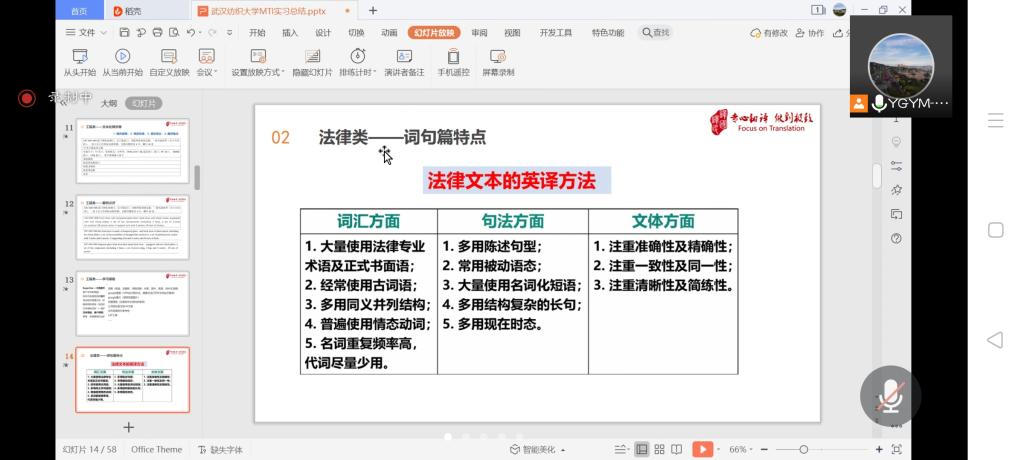Launch phone remote control (手机遥控)
This screenshot has width=1024, height=460.
(453, 62)
